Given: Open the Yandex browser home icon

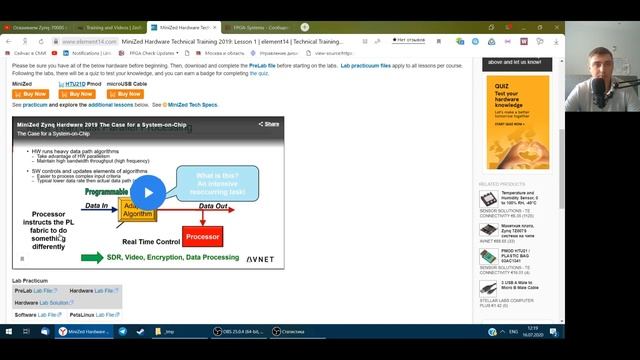Looking at the screenshot, I should 25,41.
